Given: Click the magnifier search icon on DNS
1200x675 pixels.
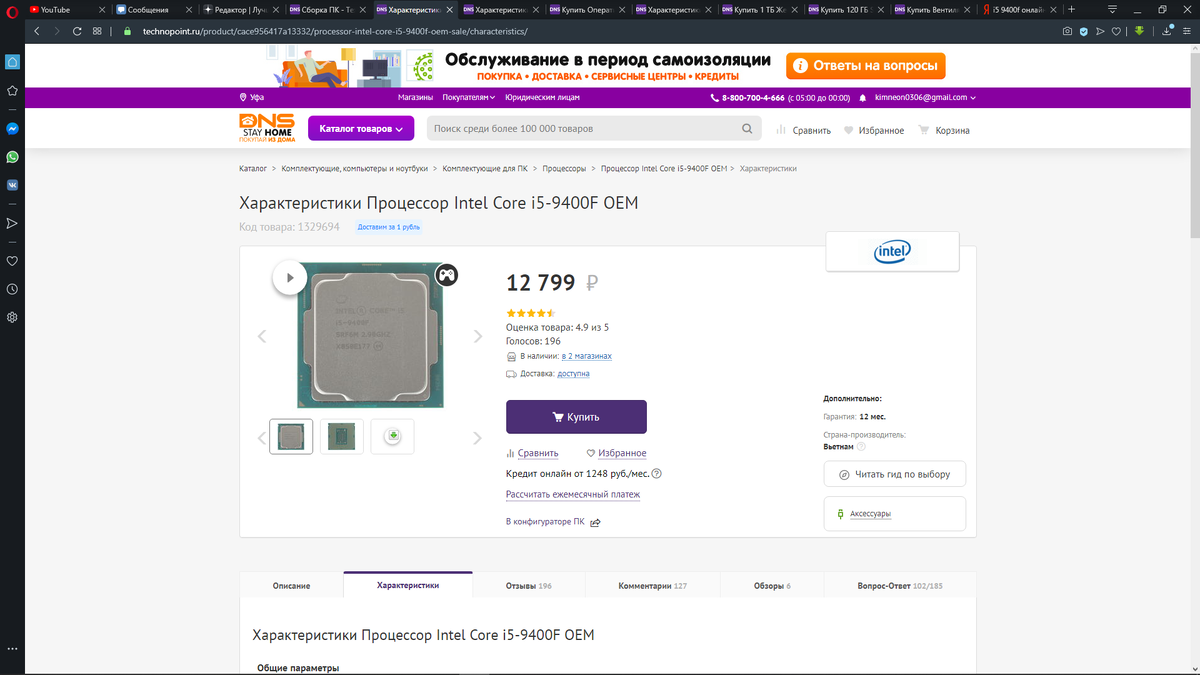Looking at the screenshot, I should (748, 129).
